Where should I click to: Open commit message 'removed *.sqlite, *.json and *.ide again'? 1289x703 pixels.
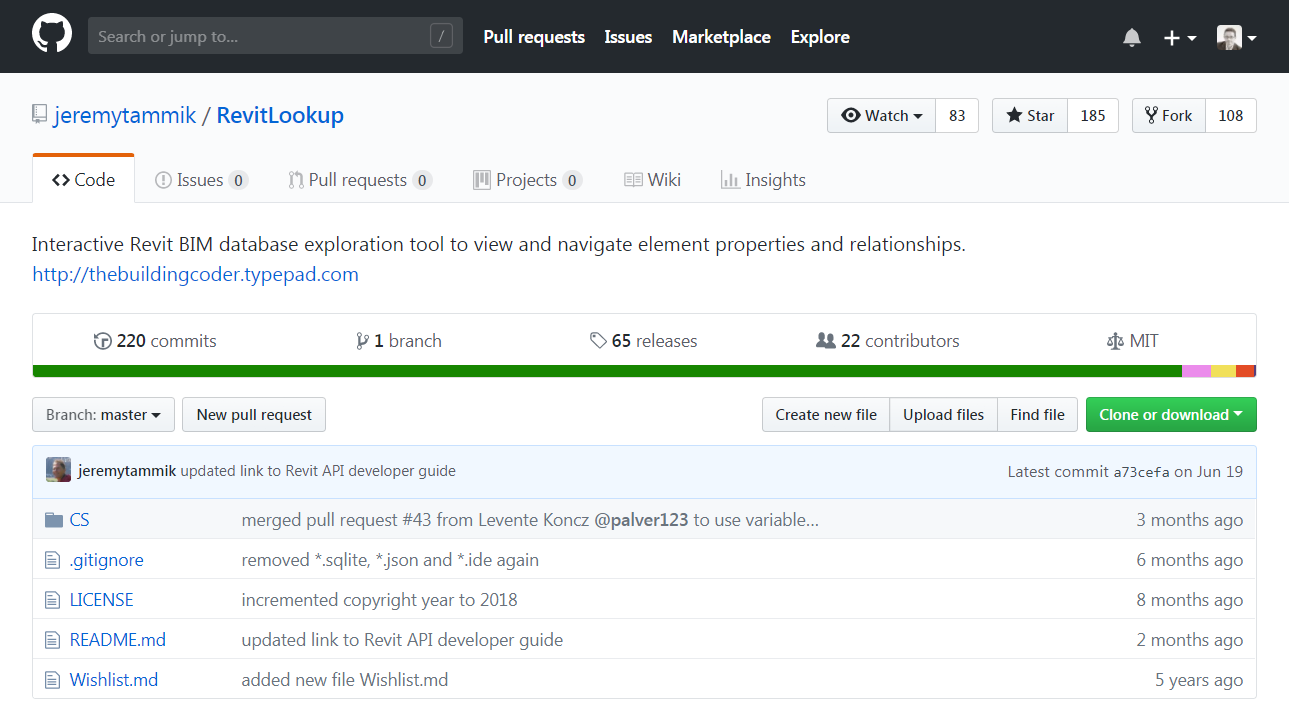tap(390, 560)
